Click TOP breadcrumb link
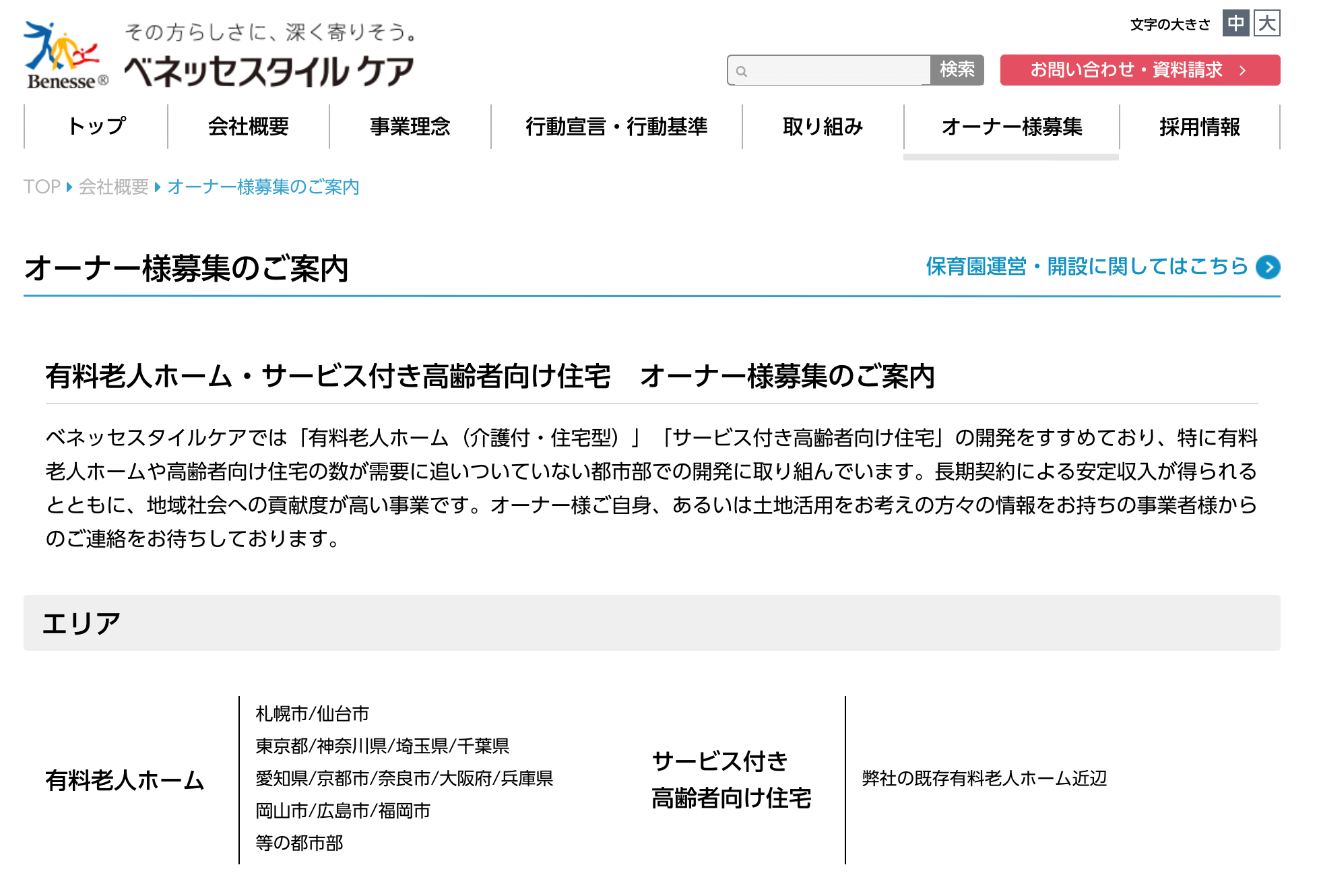The image size is (1319, 896). 42,187
